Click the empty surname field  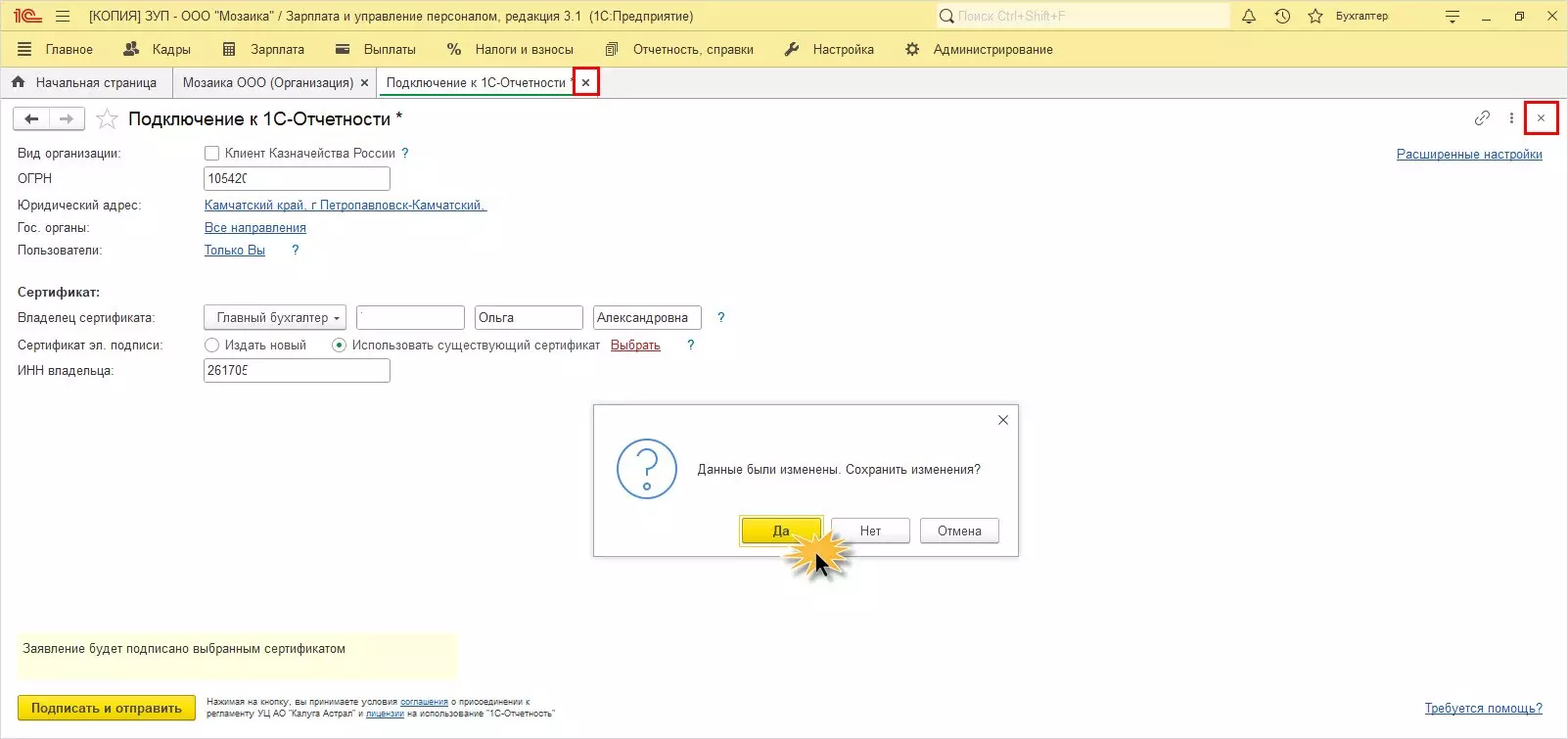pyautogui.click(x=410, y=318)
